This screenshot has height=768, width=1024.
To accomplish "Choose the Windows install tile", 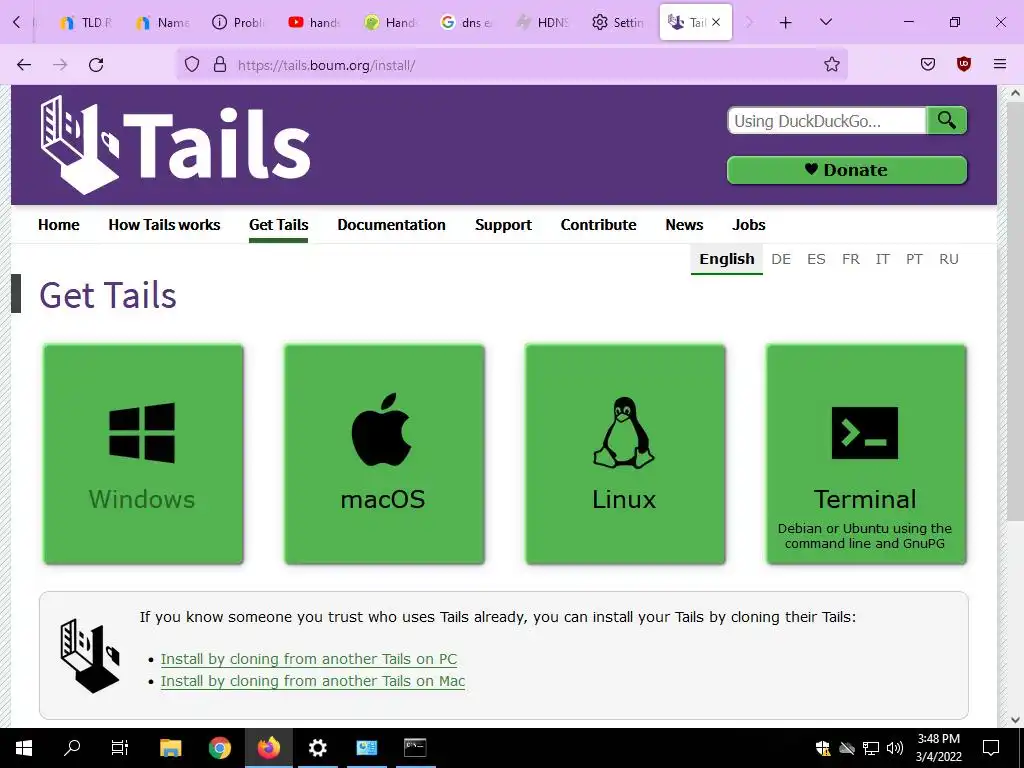I will pos(143,455).
